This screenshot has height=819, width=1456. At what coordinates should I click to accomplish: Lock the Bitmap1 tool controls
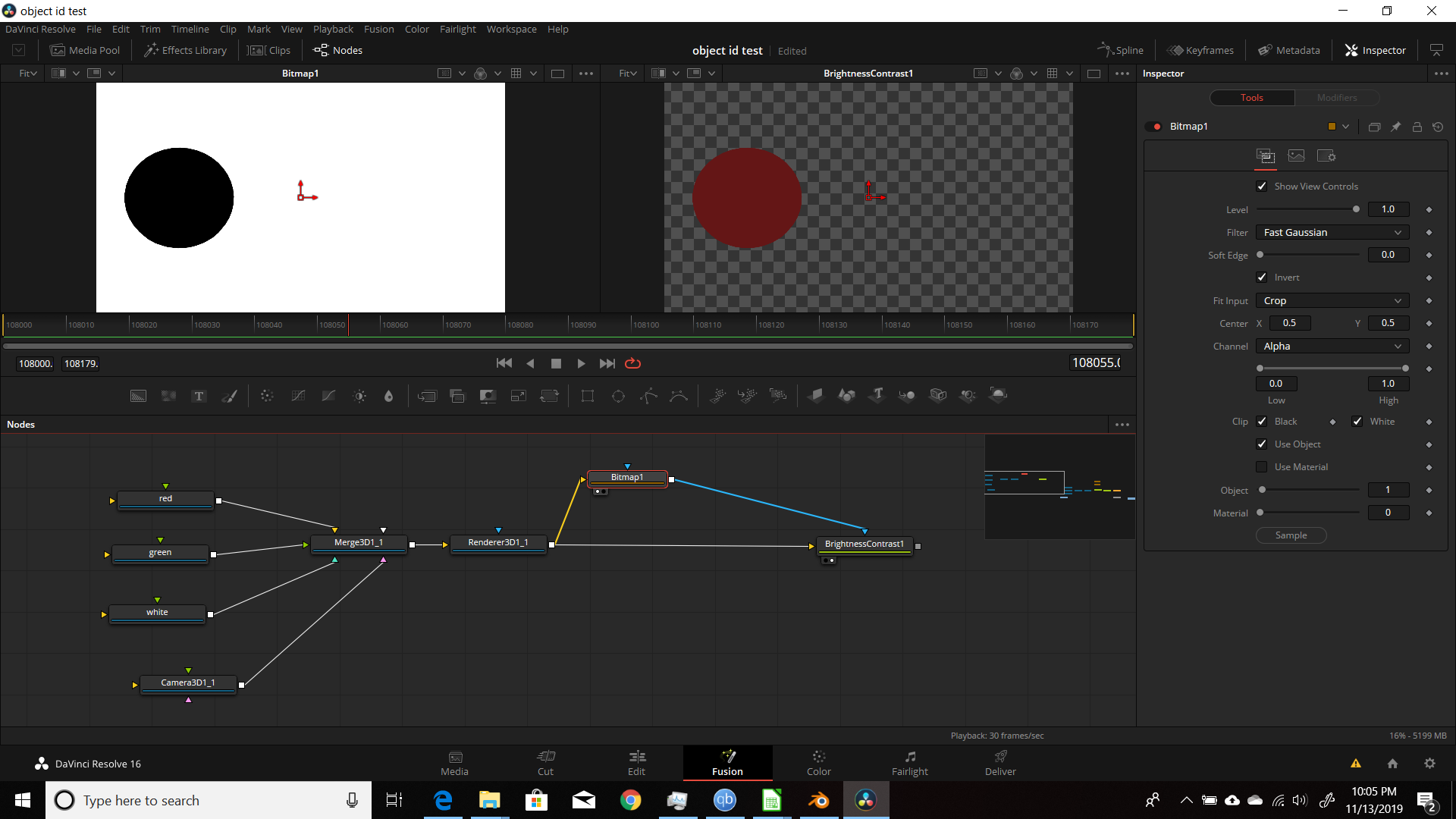[1417, 127]
